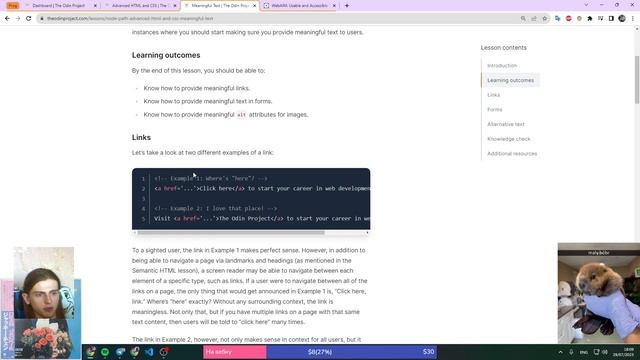The width and height of the screenshot is (640, 360).
Task: Click the microphone tray icon
Action: point(571,352)
